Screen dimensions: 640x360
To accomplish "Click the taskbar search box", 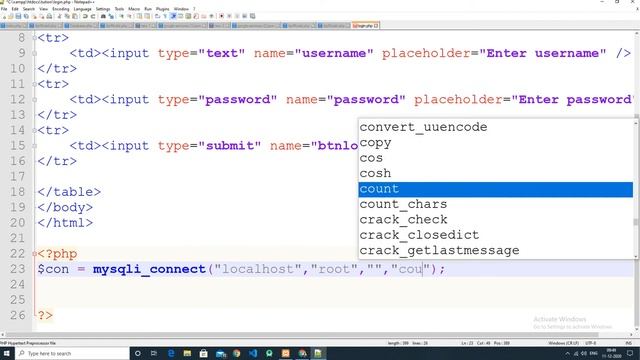I will [x=72, y=353].
